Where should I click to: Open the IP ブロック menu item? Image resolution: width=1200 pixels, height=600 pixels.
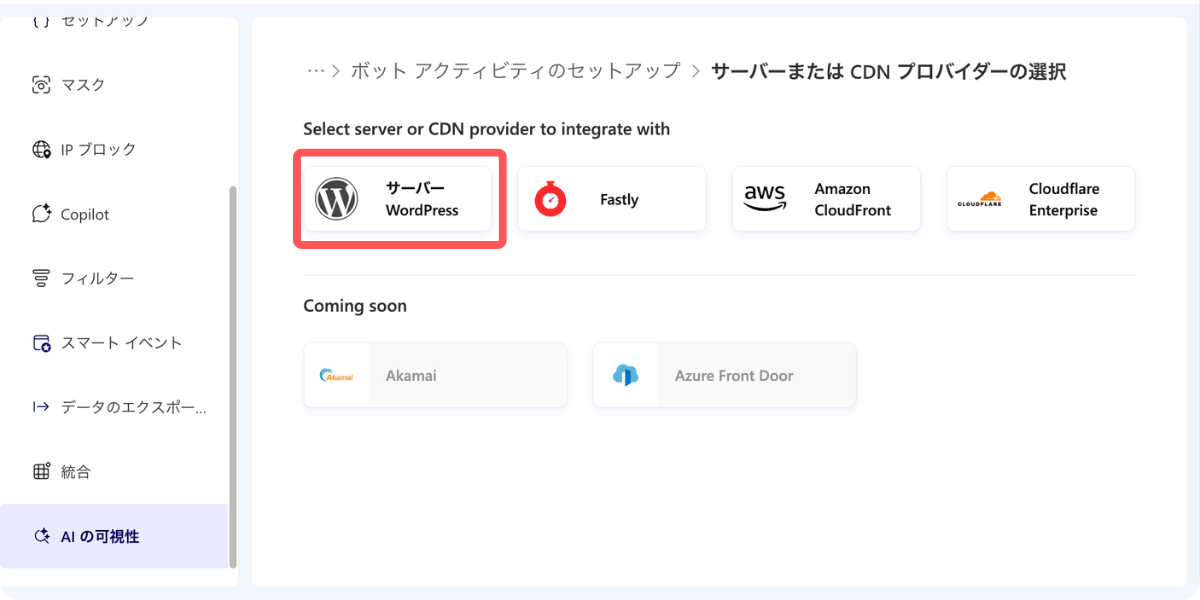115,150
